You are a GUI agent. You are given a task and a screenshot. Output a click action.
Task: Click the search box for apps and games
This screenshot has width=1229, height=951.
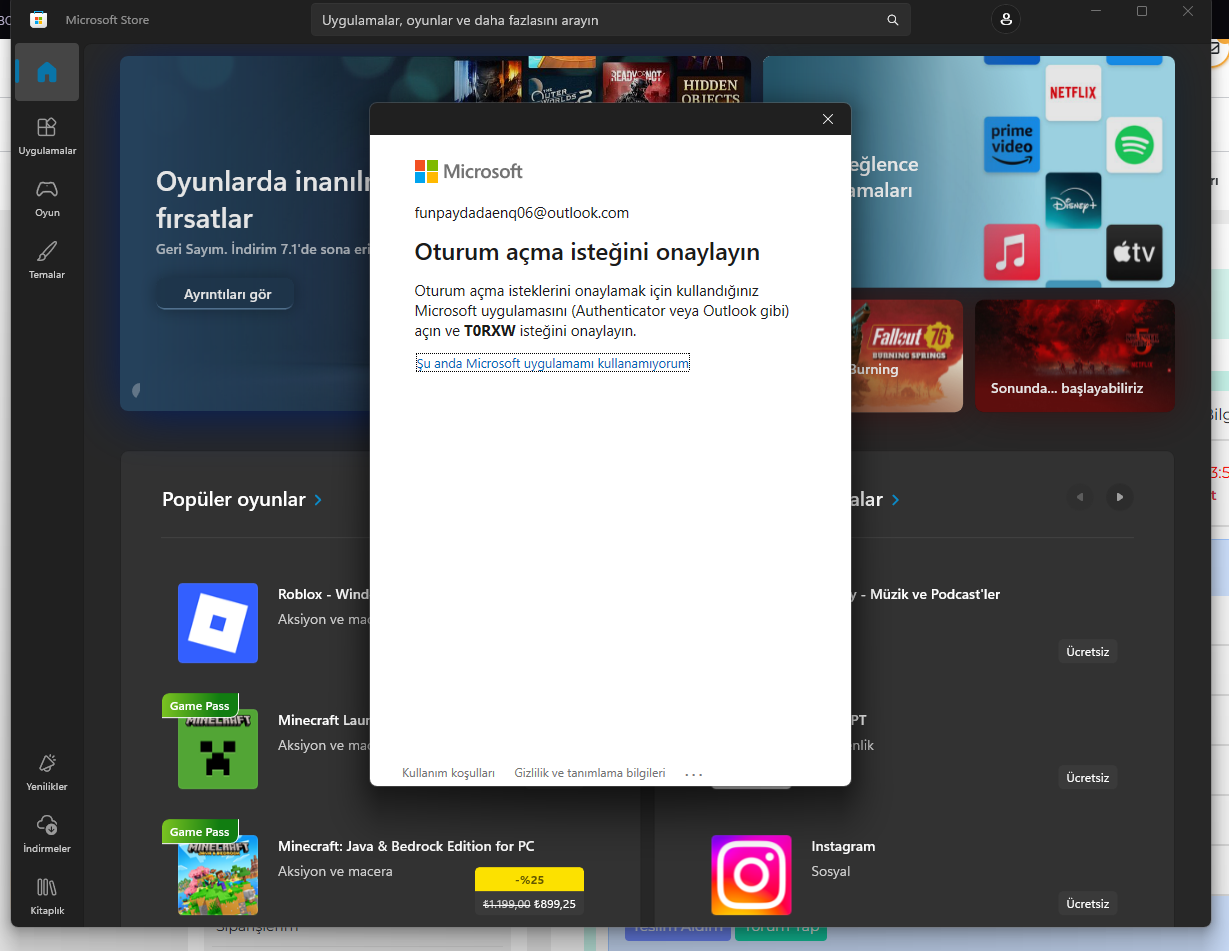[610, 20]
